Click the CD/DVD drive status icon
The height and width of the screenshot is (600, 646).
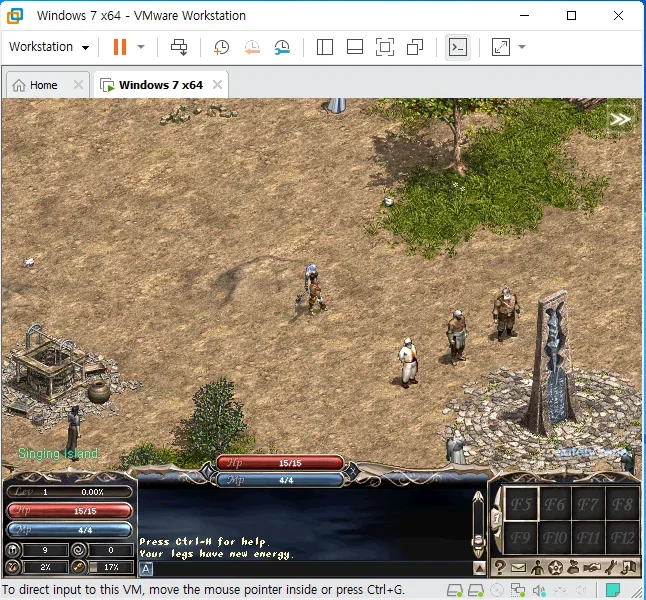(497, 590)
